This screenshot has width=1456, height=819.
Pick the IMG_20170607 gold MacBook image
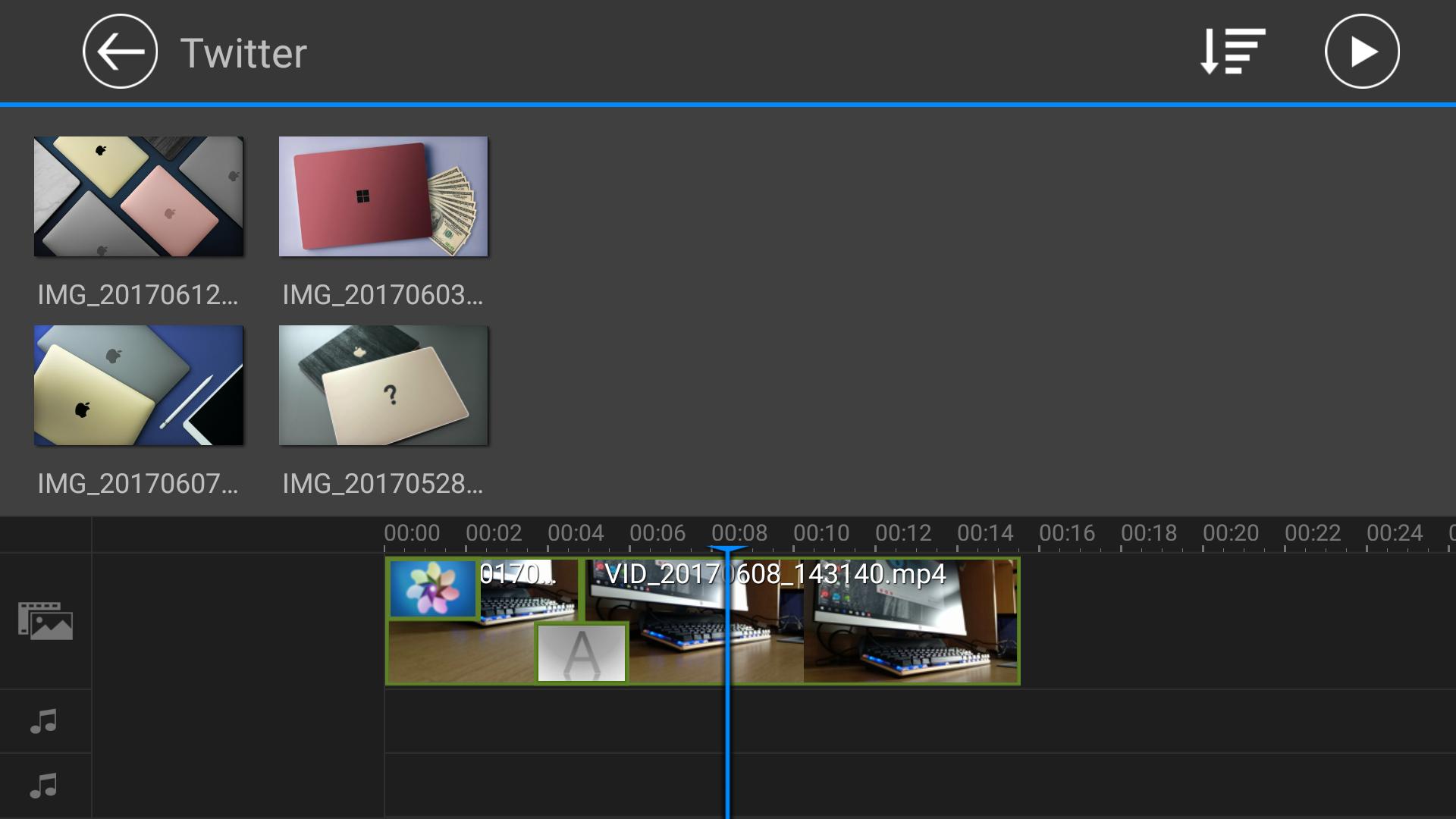[x=139, y=385]
